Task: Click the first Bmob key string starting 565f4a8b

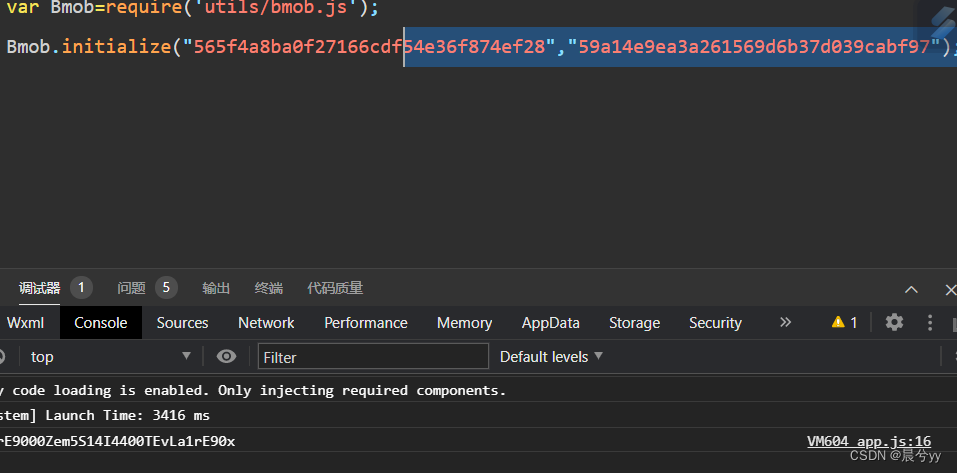Action: click(x=370, y=46)
